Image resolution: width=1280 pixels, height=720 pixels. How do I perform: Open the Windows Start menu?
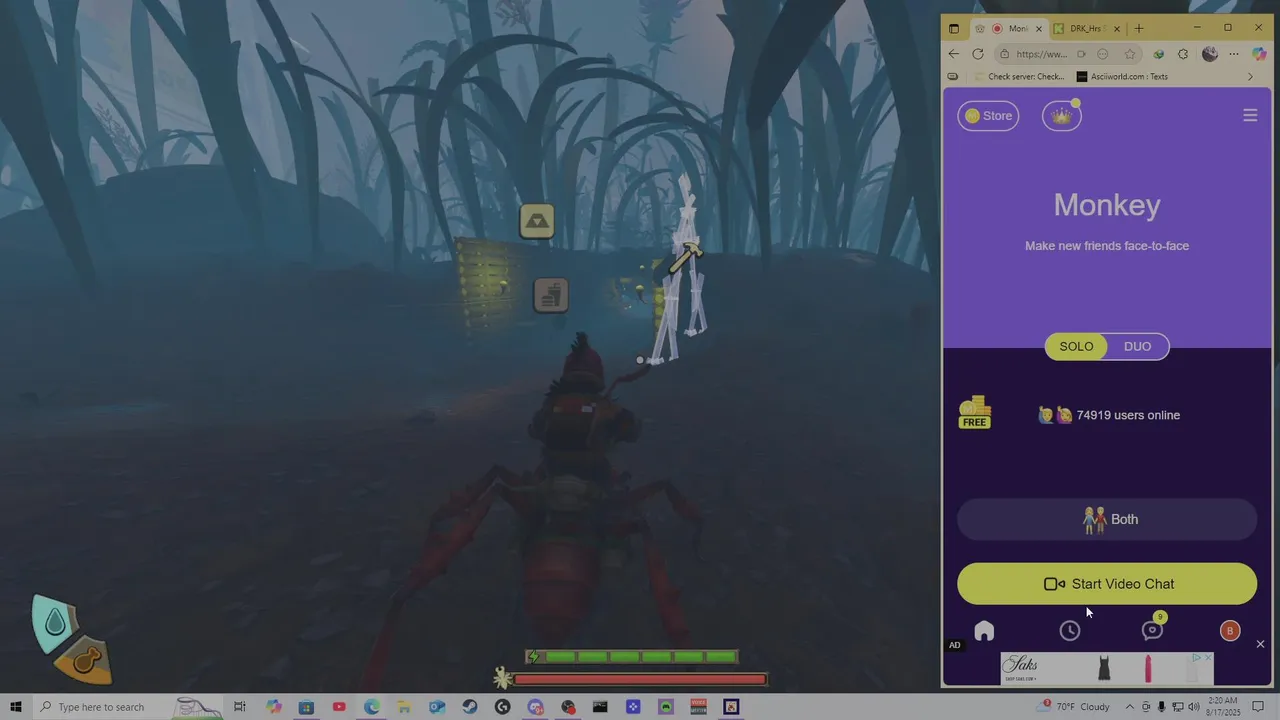(15, 707)
